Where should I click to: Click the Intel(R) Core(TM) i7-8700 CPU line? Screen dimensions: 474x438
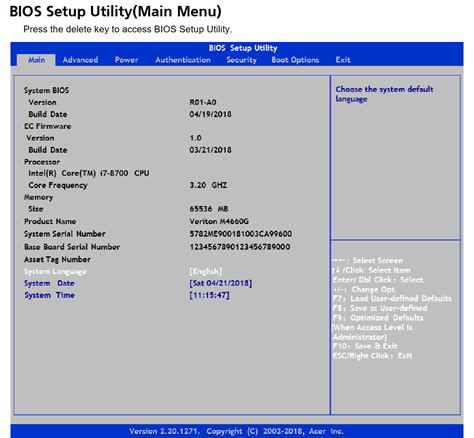coord(89,173)
